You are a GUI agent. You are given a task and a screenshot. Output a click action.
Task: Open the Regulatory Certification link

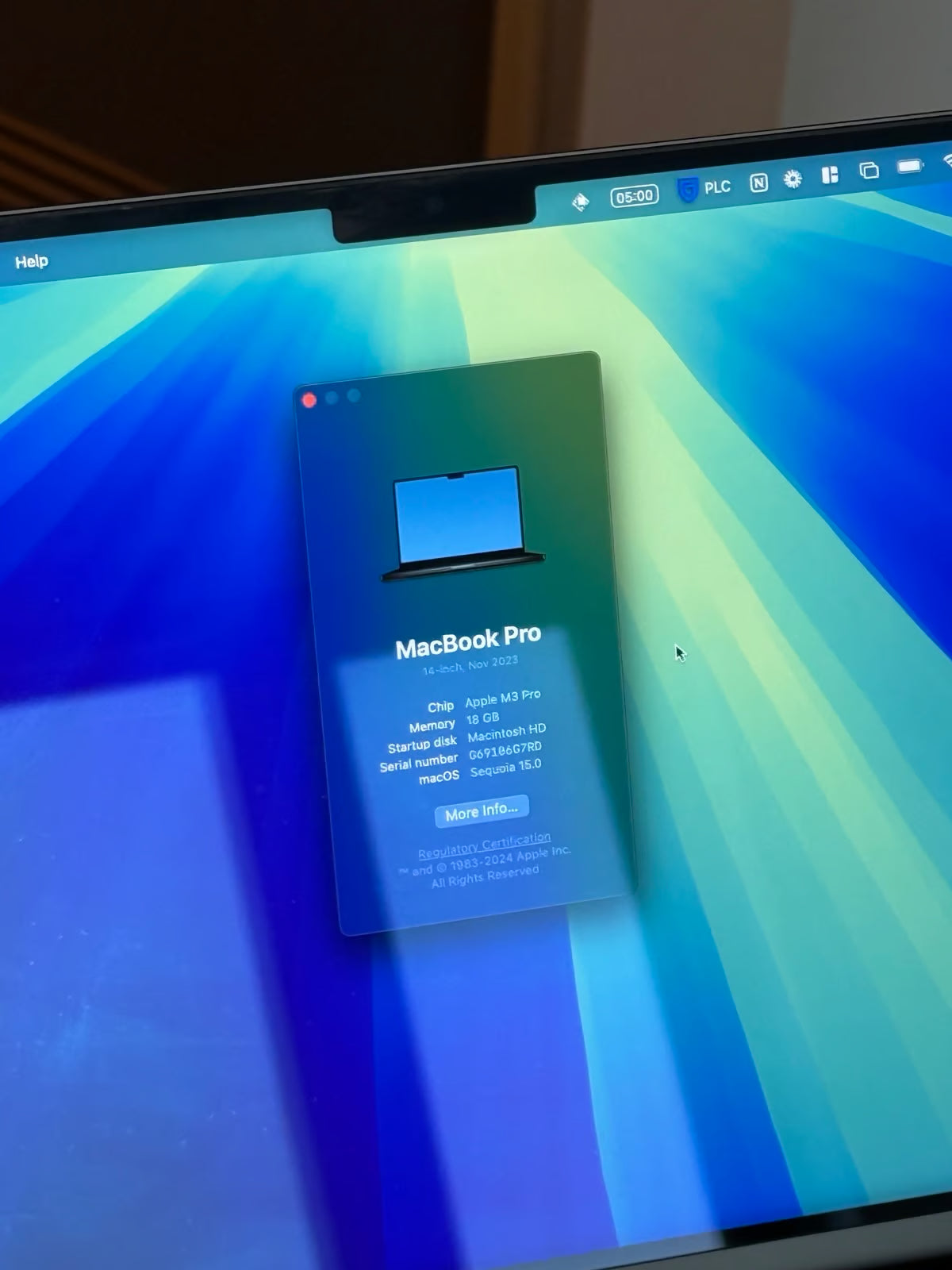pos(484,845)
